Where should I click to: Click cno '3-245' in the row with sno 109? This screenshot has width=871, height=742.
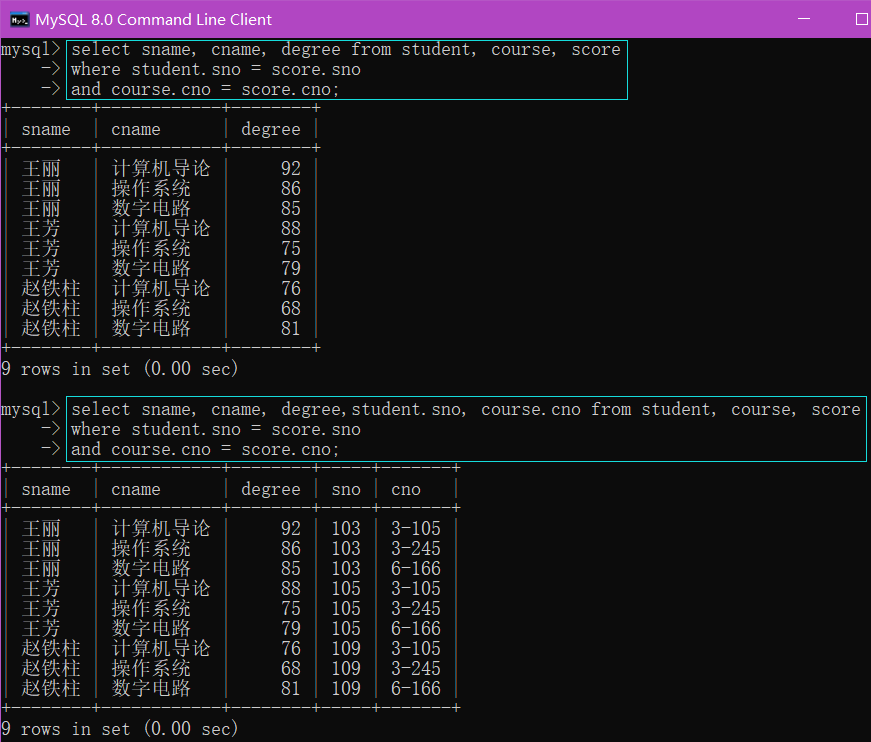pyautogui.click(x=416, y=668)
